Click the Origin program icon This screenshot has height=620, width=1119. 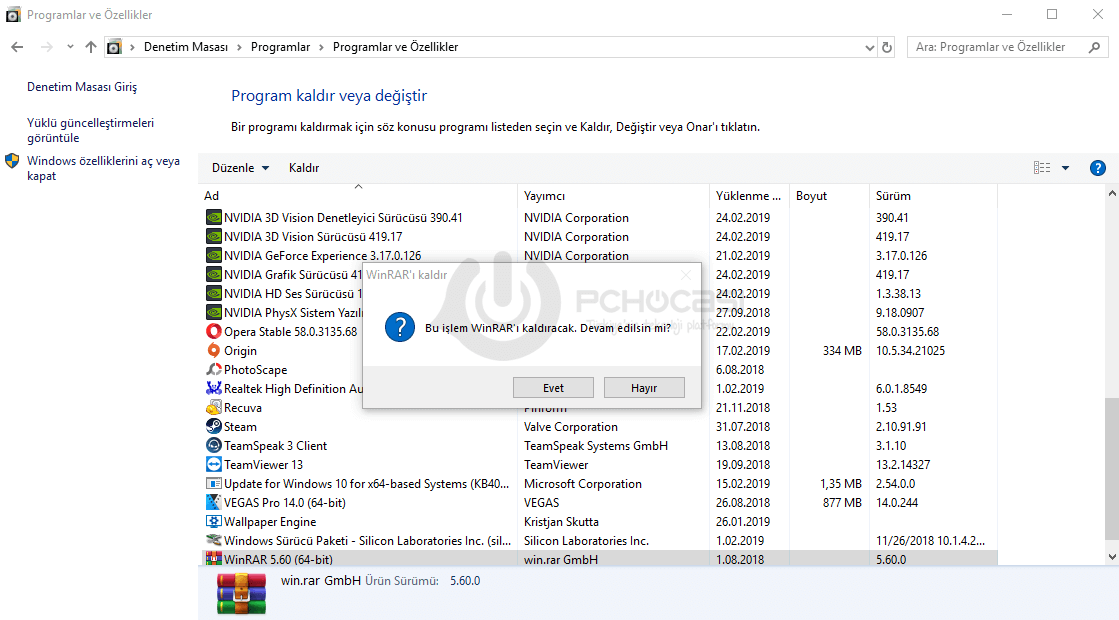(213, 350)
